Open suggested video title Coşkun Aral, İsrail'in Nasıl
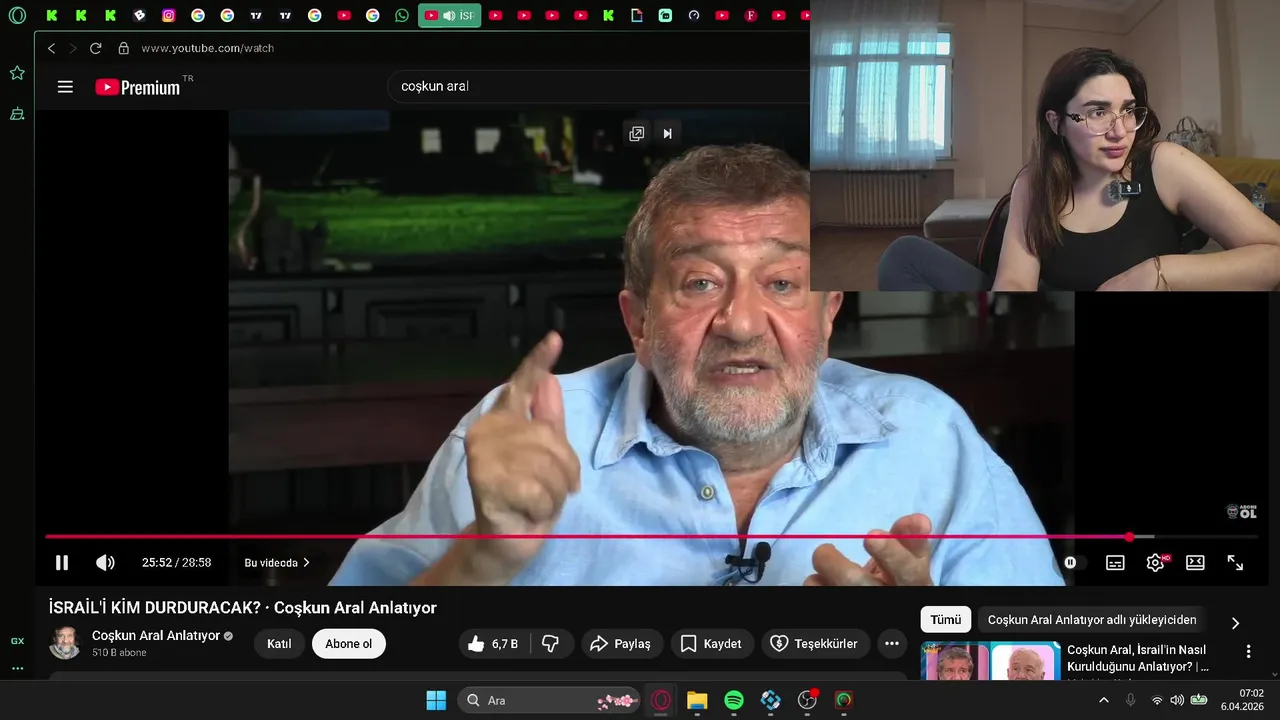Image resolution: width=1280 pixels, height=720 pixels. click(1138, 658)
